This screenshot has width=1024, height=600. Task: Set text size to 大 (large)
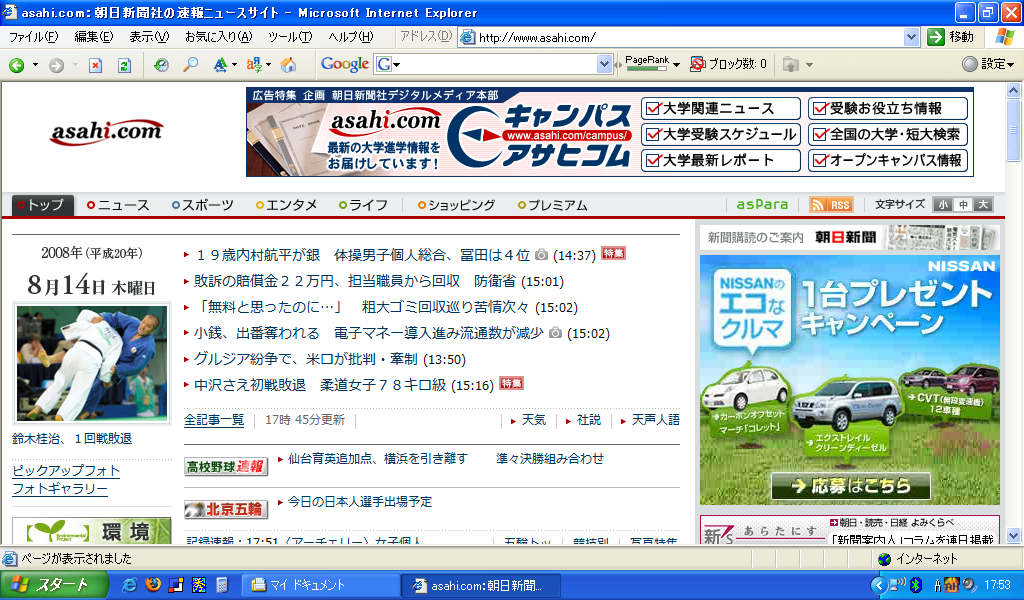pos(983,205)
